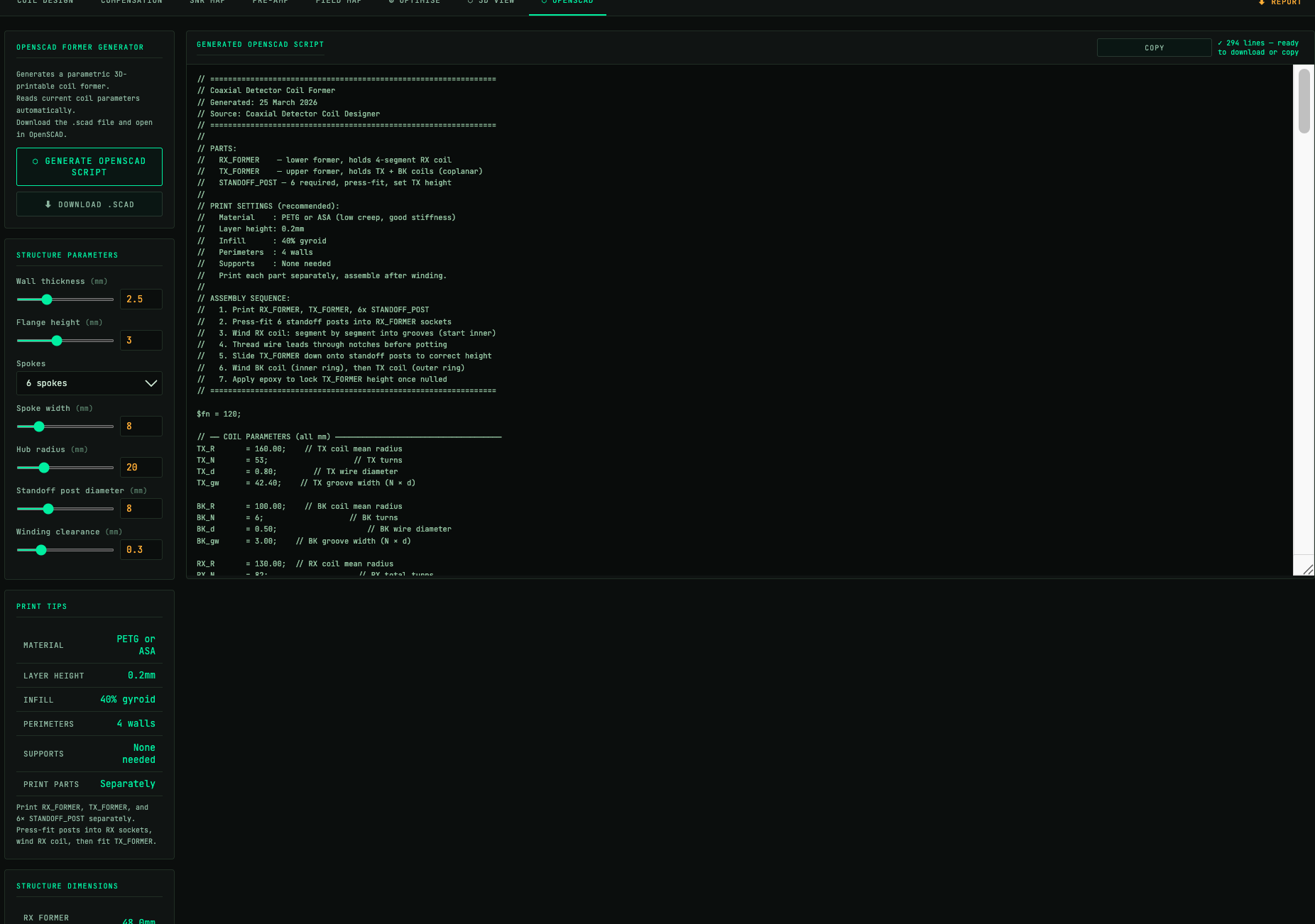Viewport: 1315px width, 924px height.
Task: Focus the Hub radius value field
Action: (x=141, y=468)
